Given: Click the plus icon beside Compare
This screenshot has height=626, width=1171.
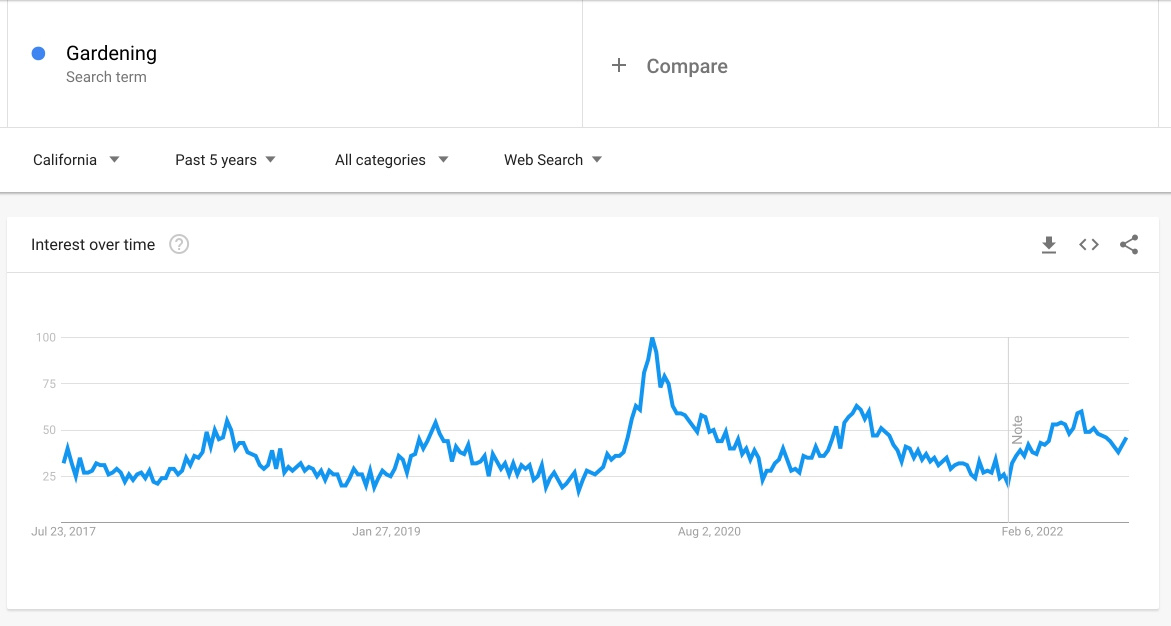Looking at the screenshot, I should [x=618, y=66].
